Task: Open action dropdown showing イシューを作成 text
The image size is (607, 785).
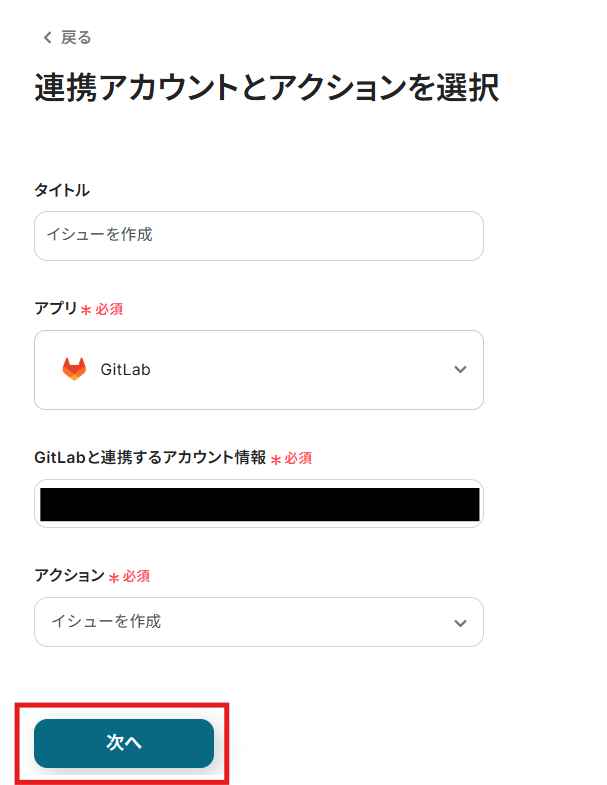Action: tap(106, 622)
